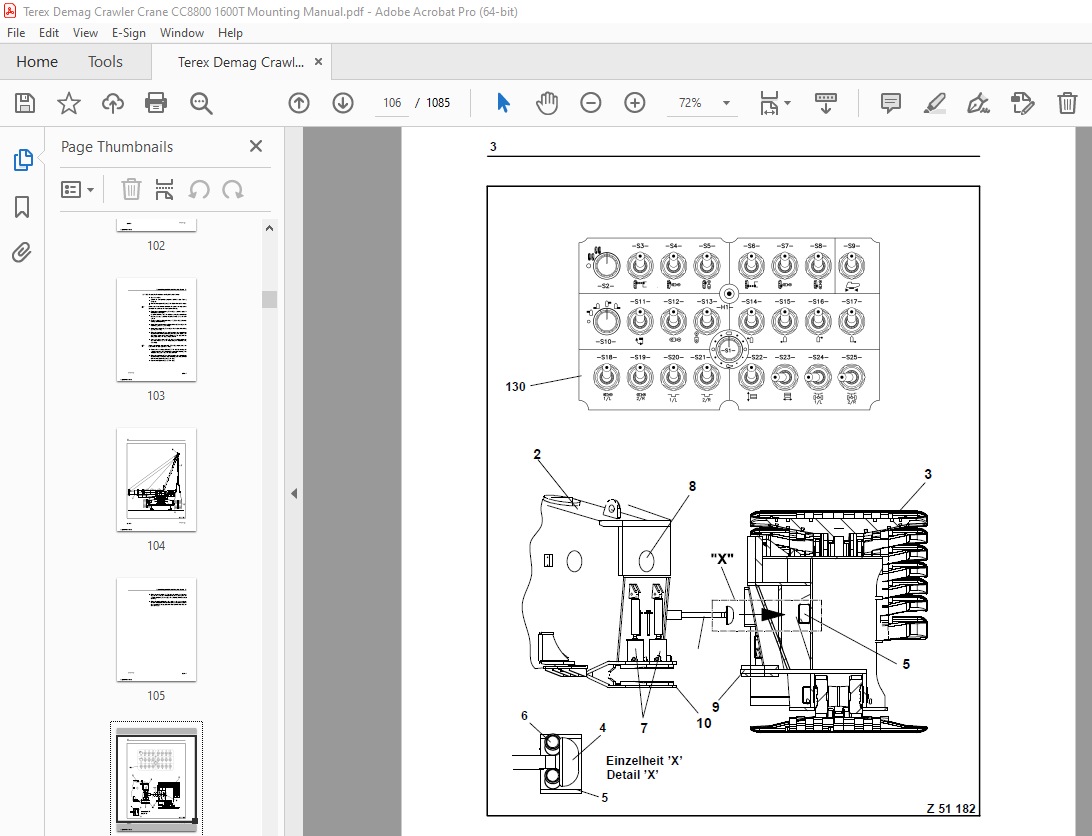Image resolution: width=1092 pixels, height=836 pixels.
Task: Open the View menu
Action: click(85, 33)
